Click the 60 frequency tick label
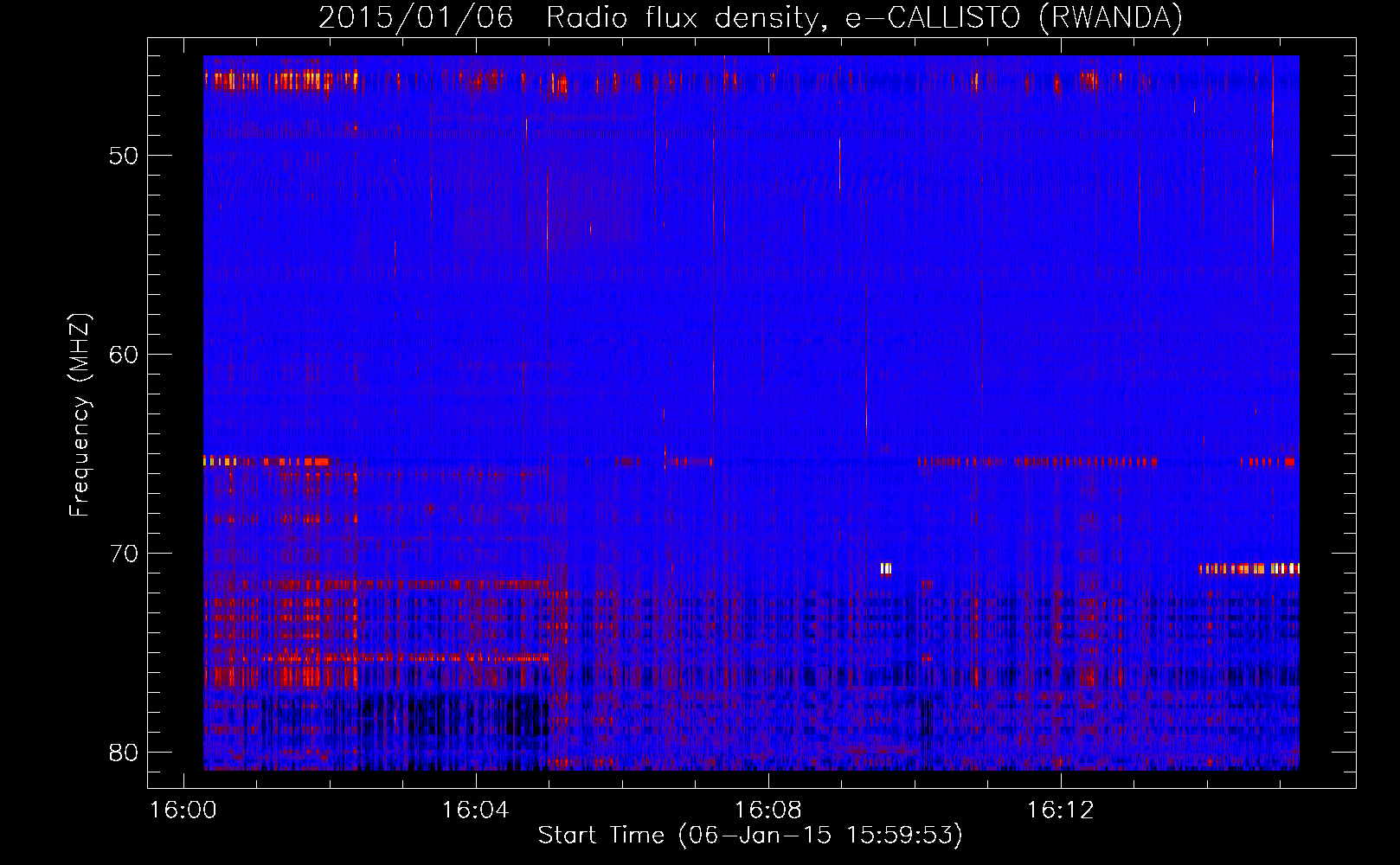The image size is (1400, 865). [124, 355]
